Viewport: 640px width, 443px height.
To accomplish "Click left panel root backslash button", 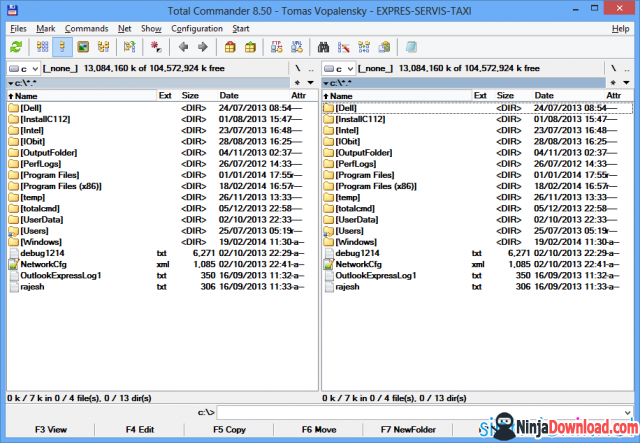I will tap(298, 69).
